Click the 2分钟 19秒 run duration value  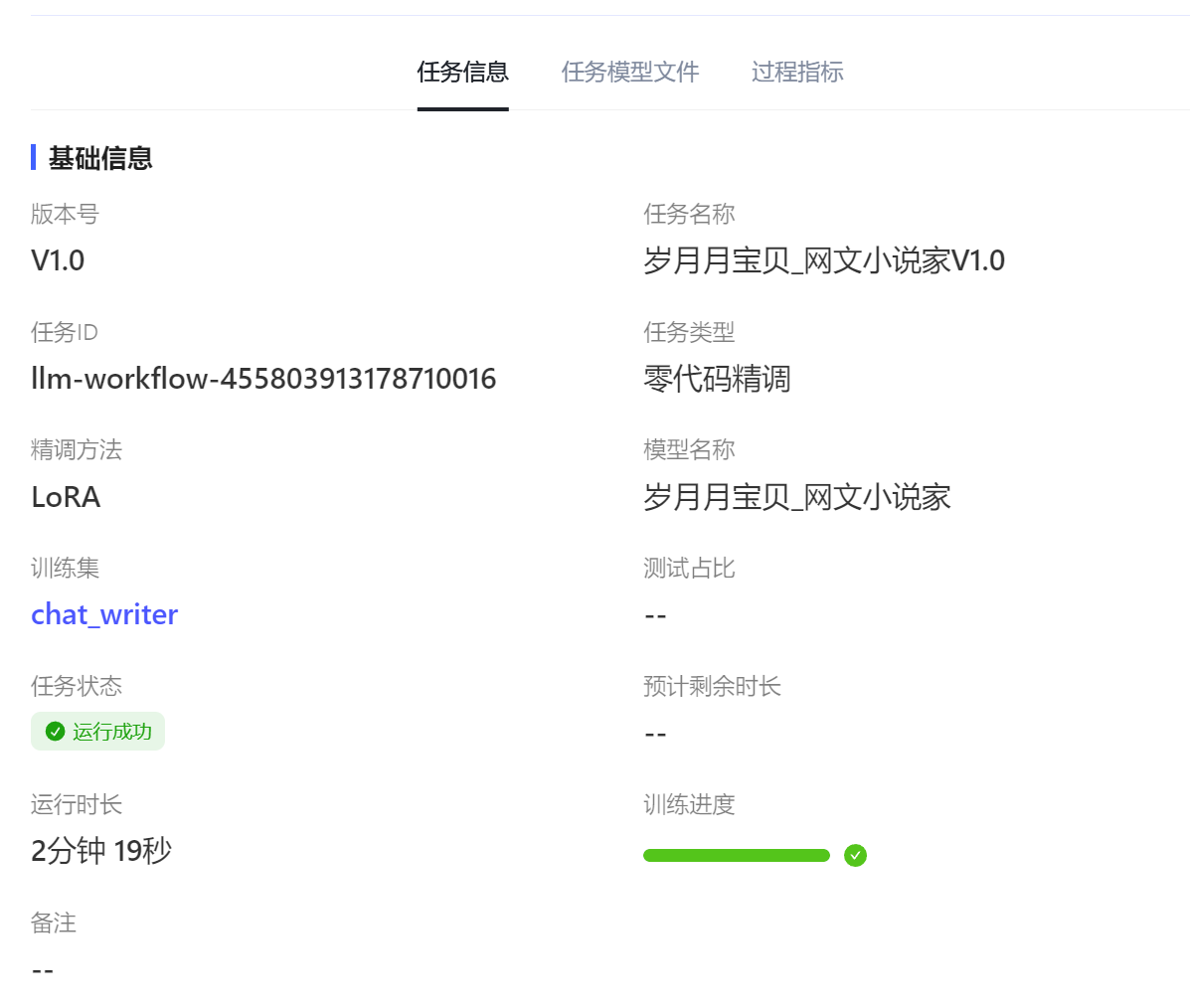tap(101, 851)
